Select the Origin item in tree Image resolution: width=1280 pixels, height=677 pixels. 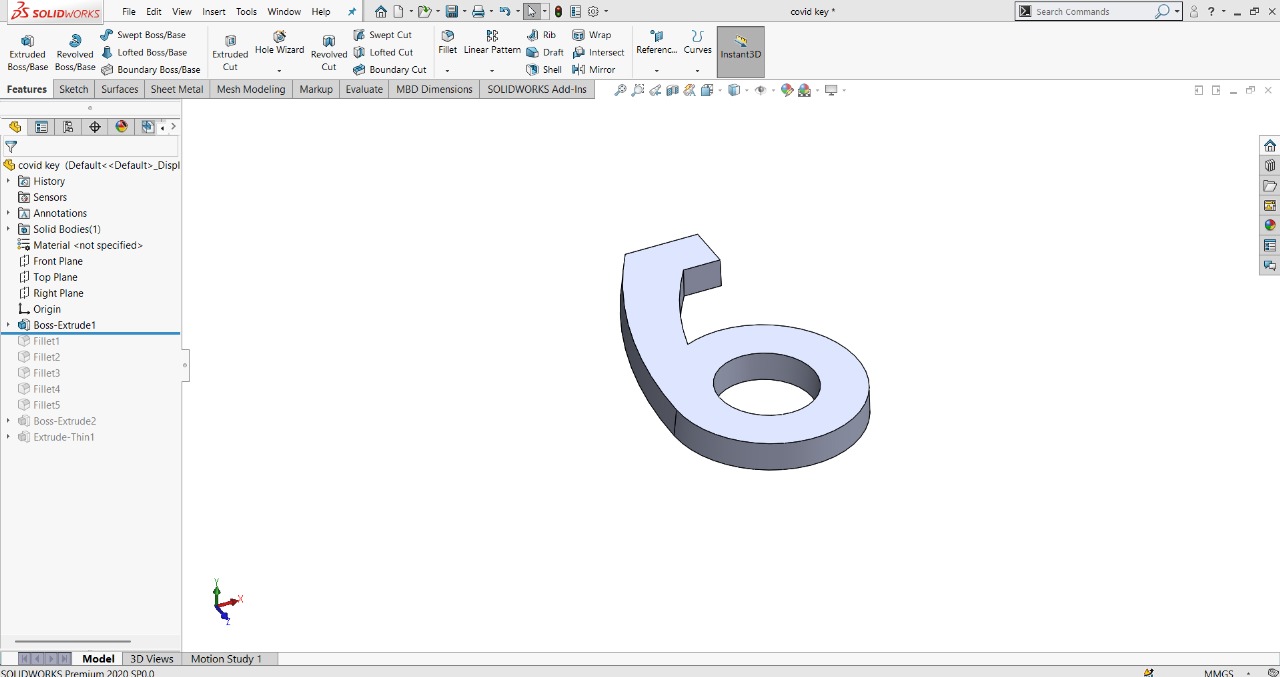click(x=40, y=309)
